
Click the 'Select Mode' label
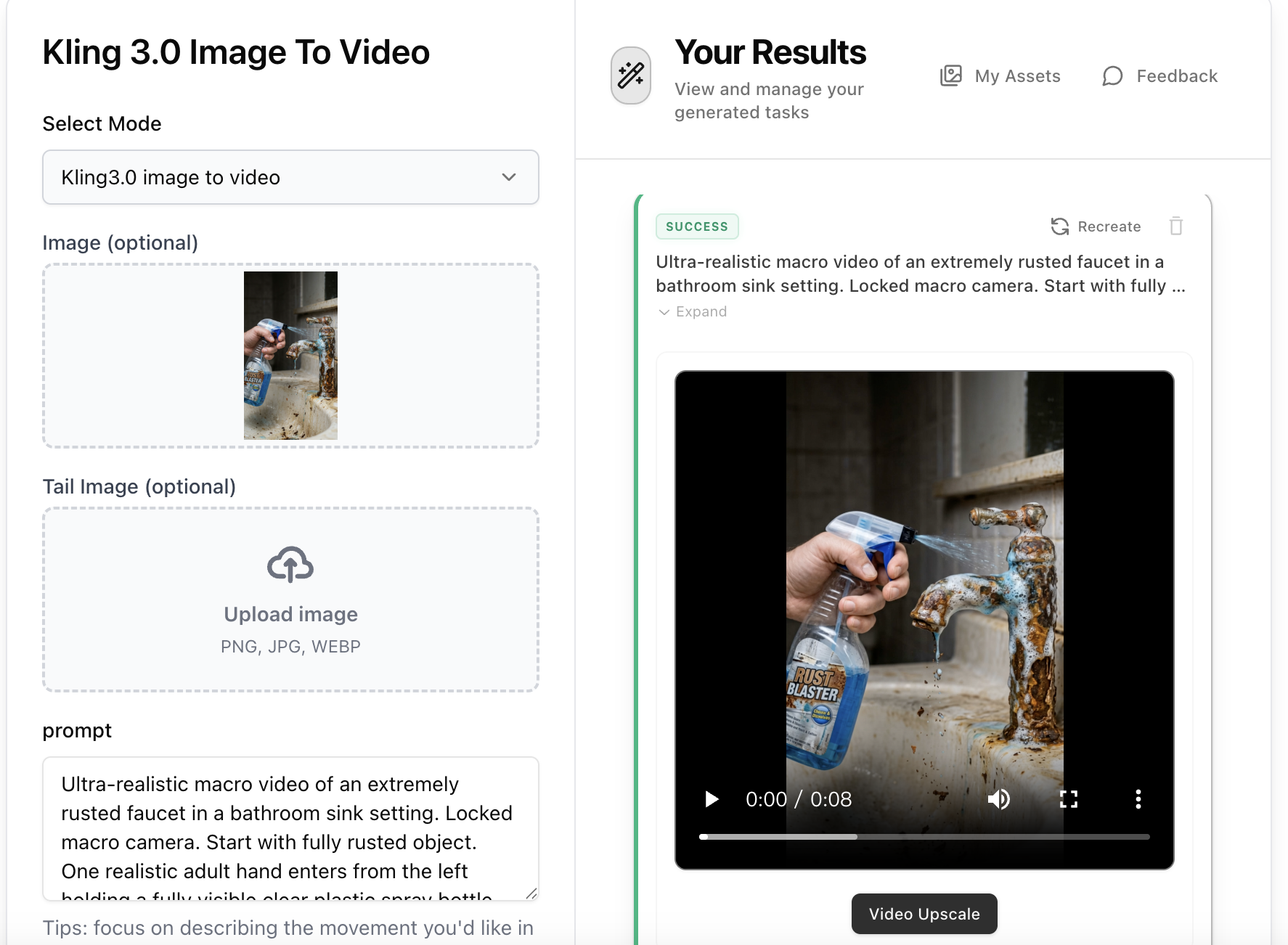(102, 123)
